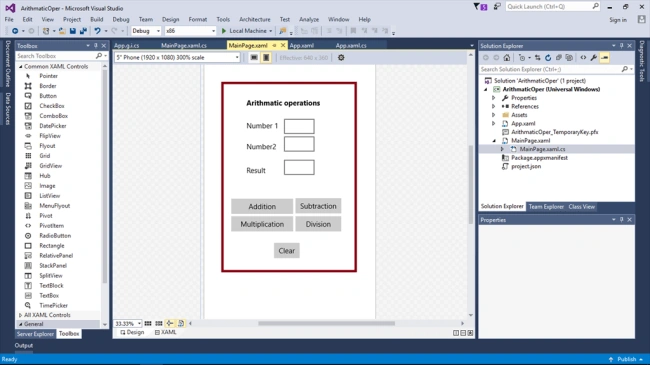Click the find in files toolbar icon

click(283, 31)
